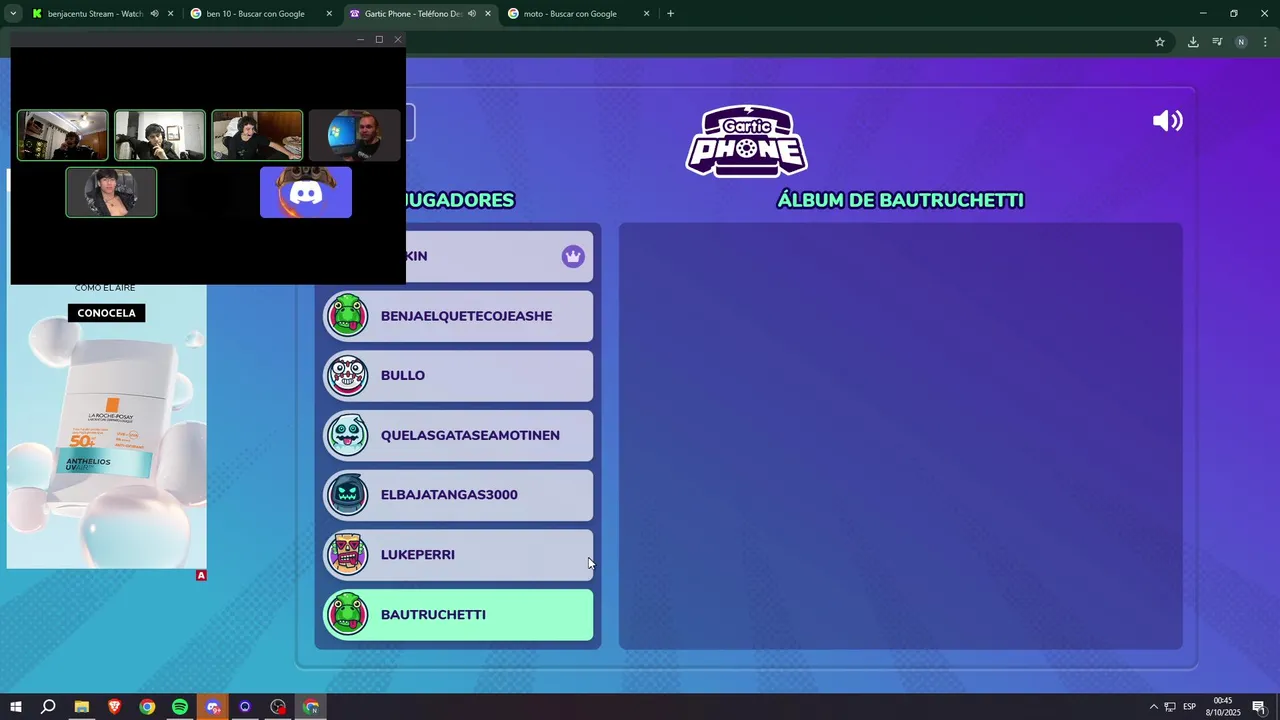The width and height of the screenshot is (1280, 720).
Task: Expand the tab search dropdown arrow
Action: tap(13, 14)
